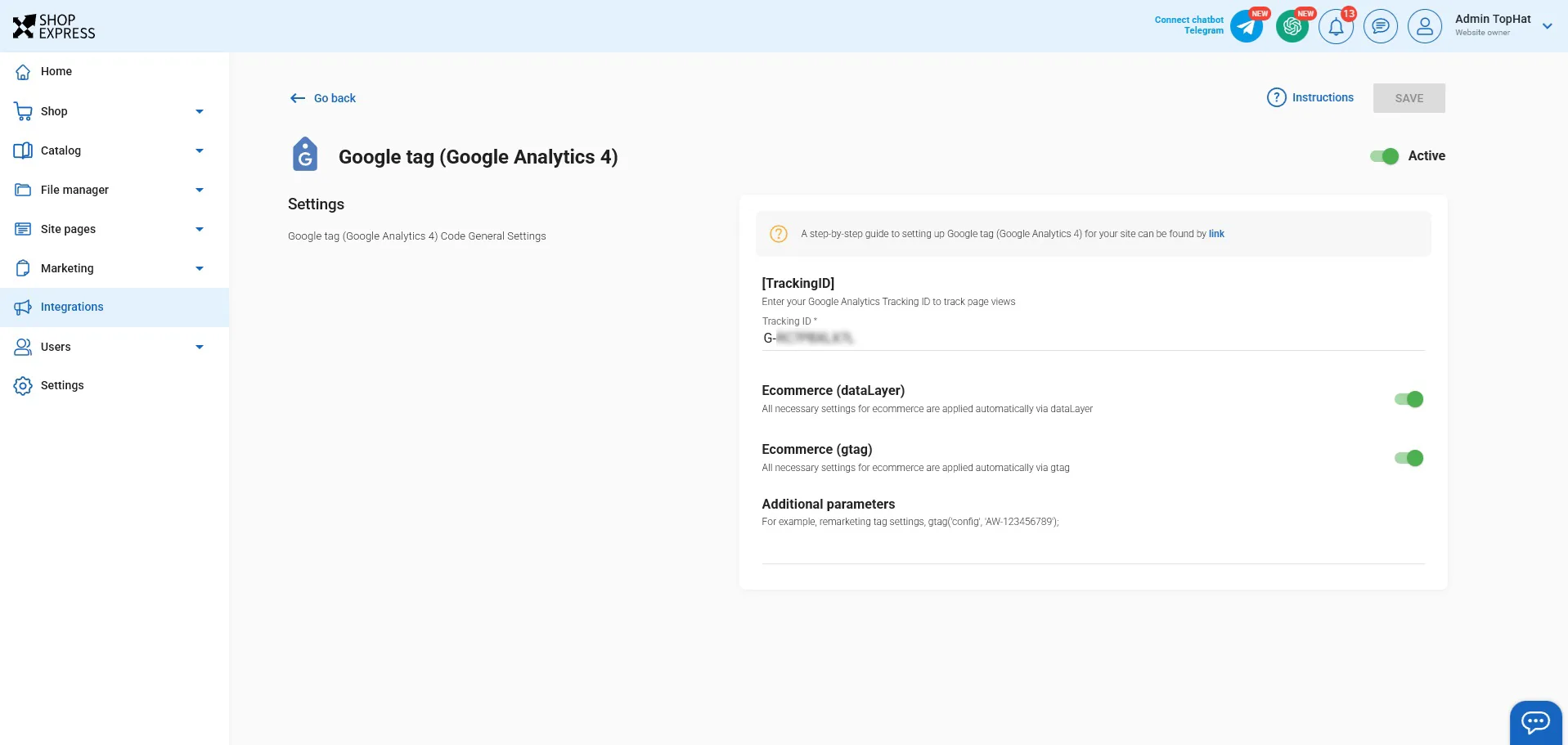This screenshot has height=745, width=1568.
Task: Open the Admin TopHat account dropdown chevron
Action: point(1547,26)
